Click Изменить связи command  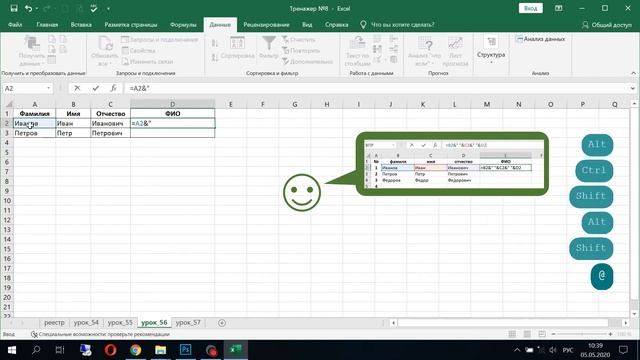147,62
